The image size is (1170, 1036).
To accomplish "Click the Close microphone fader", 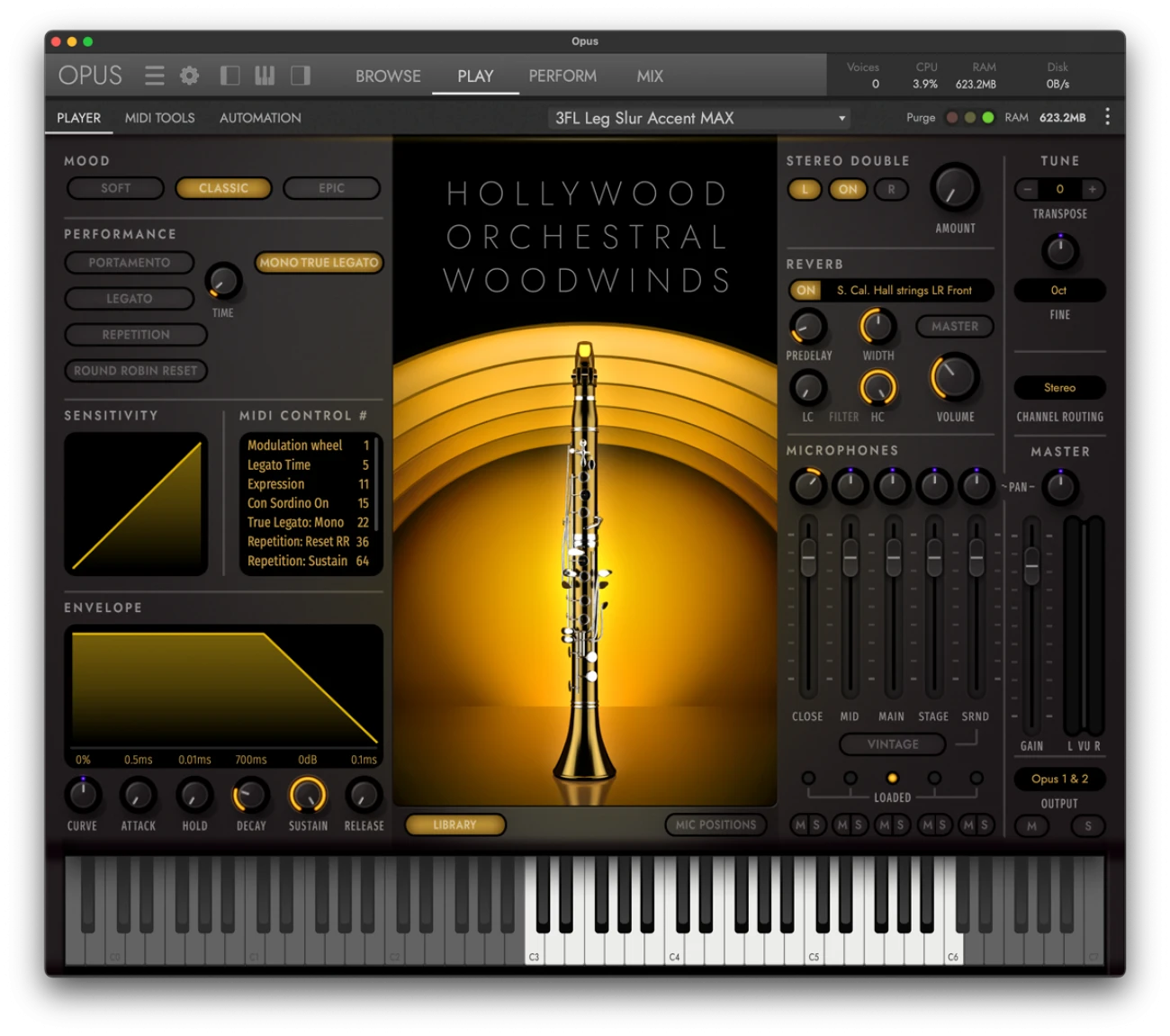I will (x=808, y=557).
